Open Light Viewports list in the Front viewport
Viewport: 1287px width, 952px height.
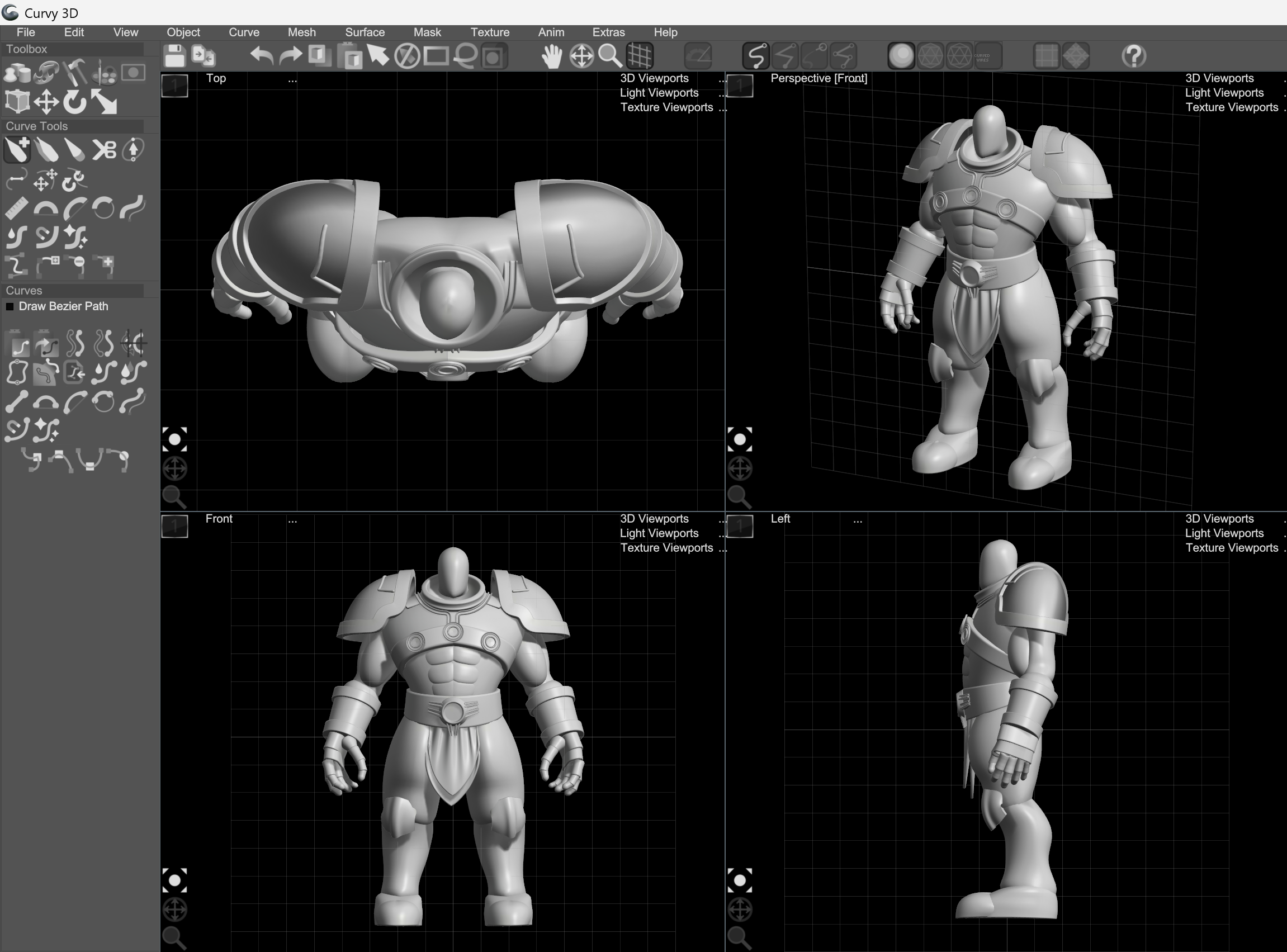659,533
